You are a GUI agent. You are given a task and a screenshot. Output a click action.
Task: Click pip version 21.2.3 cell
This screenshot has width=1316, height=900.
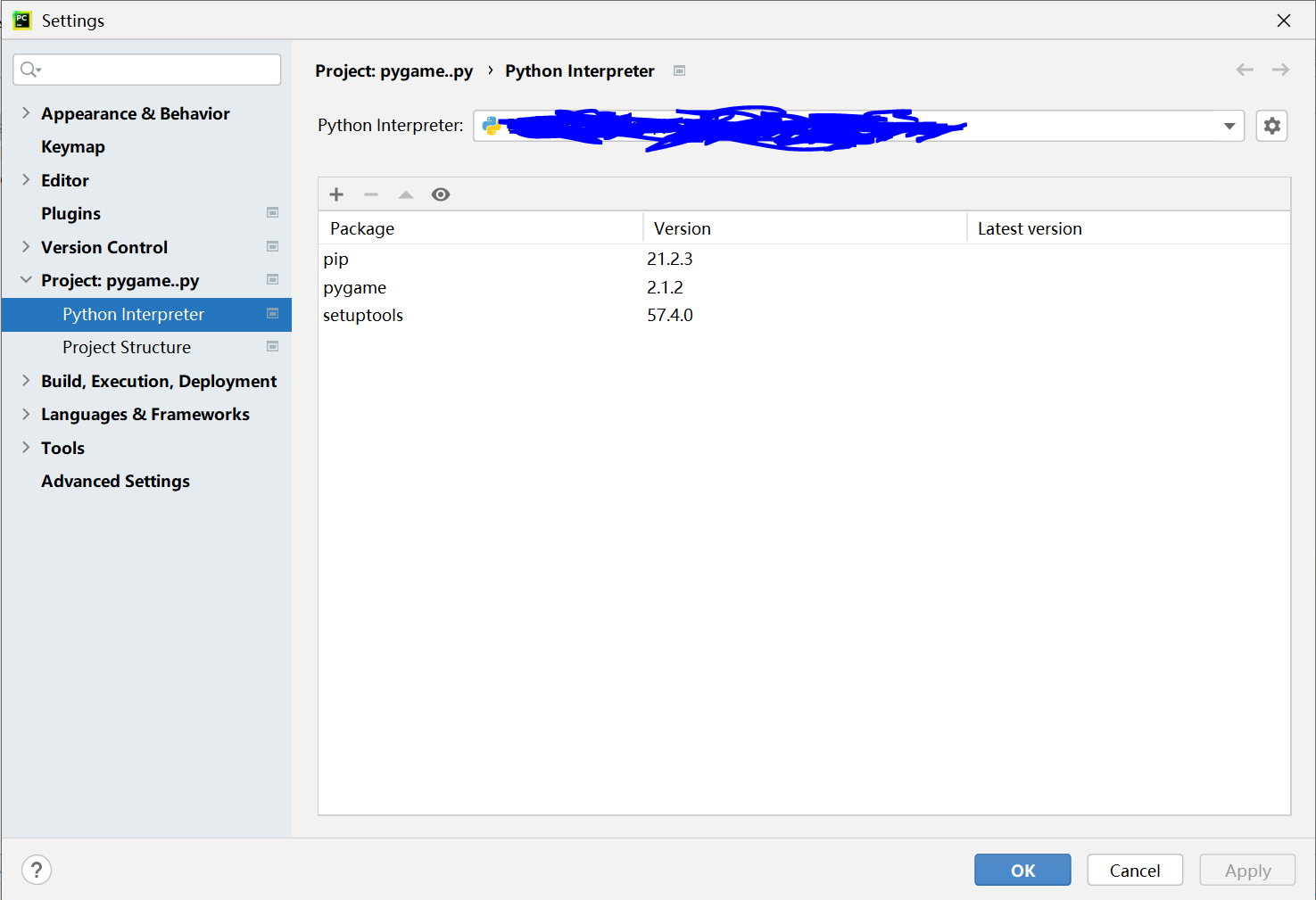(670, 259)
